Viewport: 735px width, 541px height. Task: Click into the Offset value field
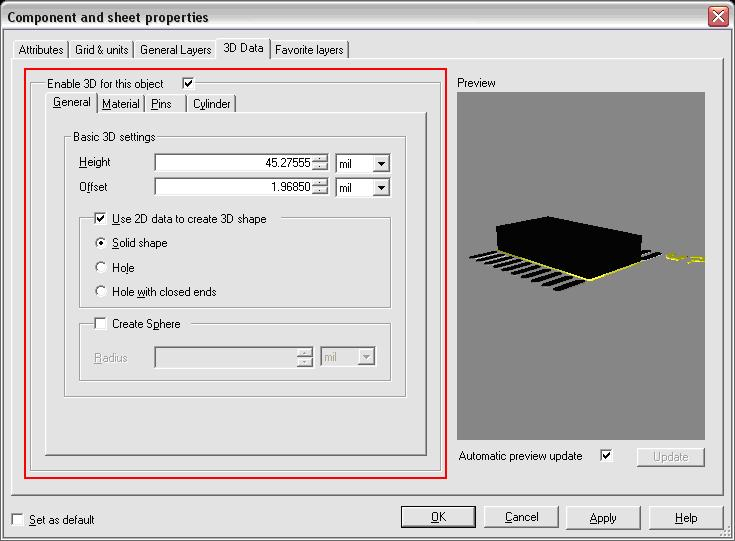tap(233, 187)
